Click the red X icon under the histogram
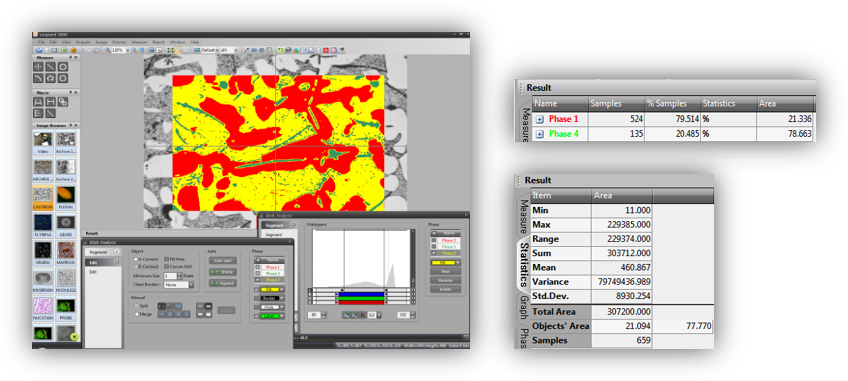The width and height of the screenshot is (848, 381). tap(362, 315)
